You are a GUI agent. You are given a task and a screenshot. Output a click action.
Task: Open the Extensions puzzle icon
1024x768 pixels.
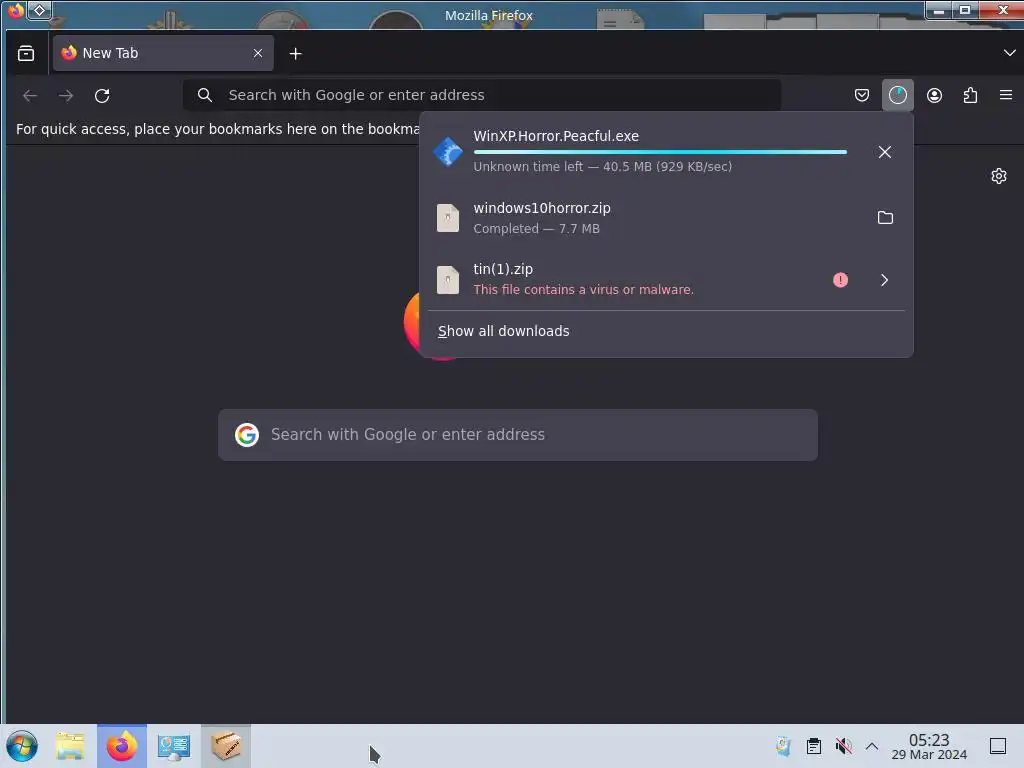coord(970,95)
